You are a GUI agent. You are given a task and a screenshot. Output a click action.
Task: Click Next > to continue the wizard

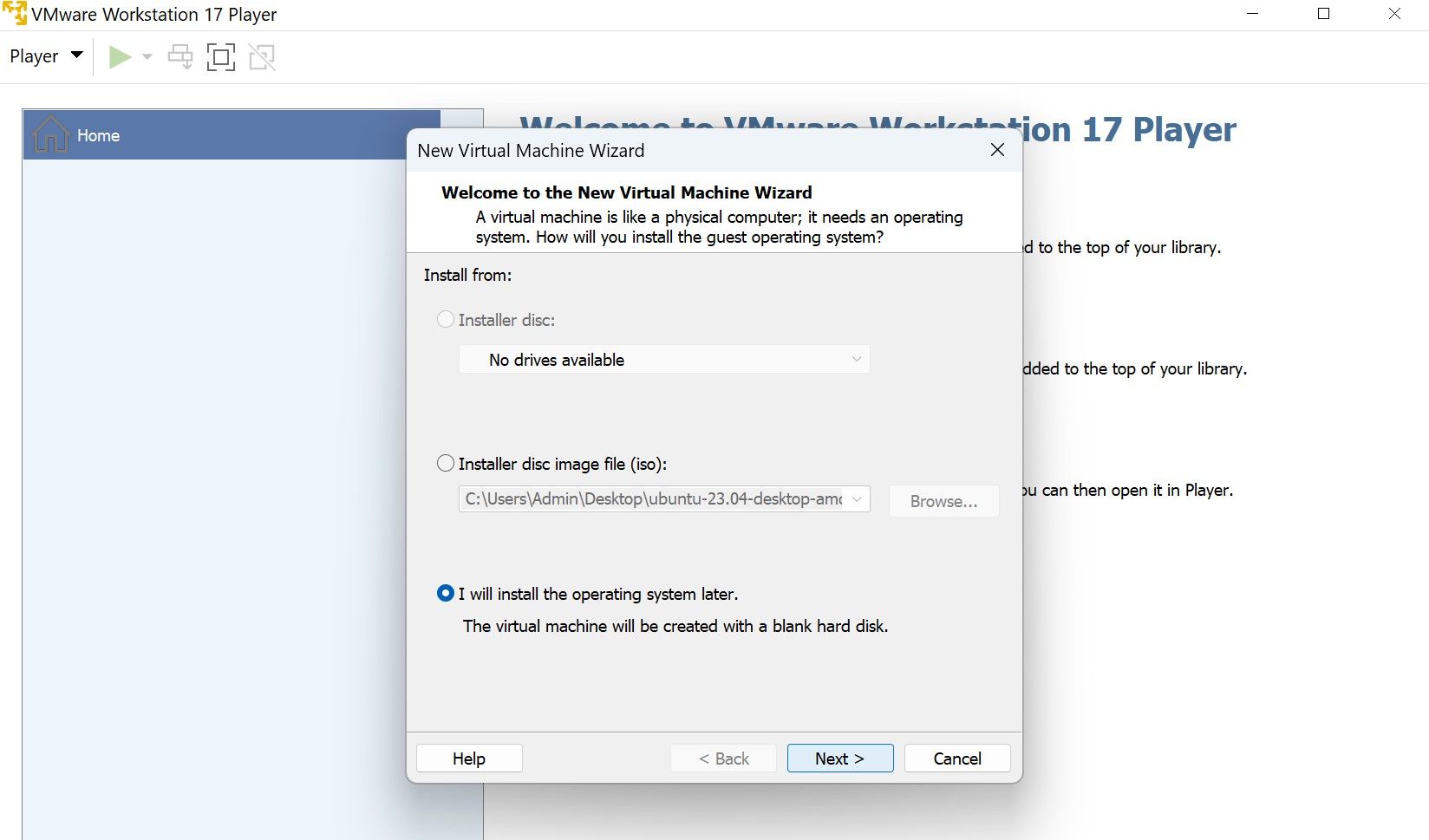pyautogui.click(x=840, y=759)
